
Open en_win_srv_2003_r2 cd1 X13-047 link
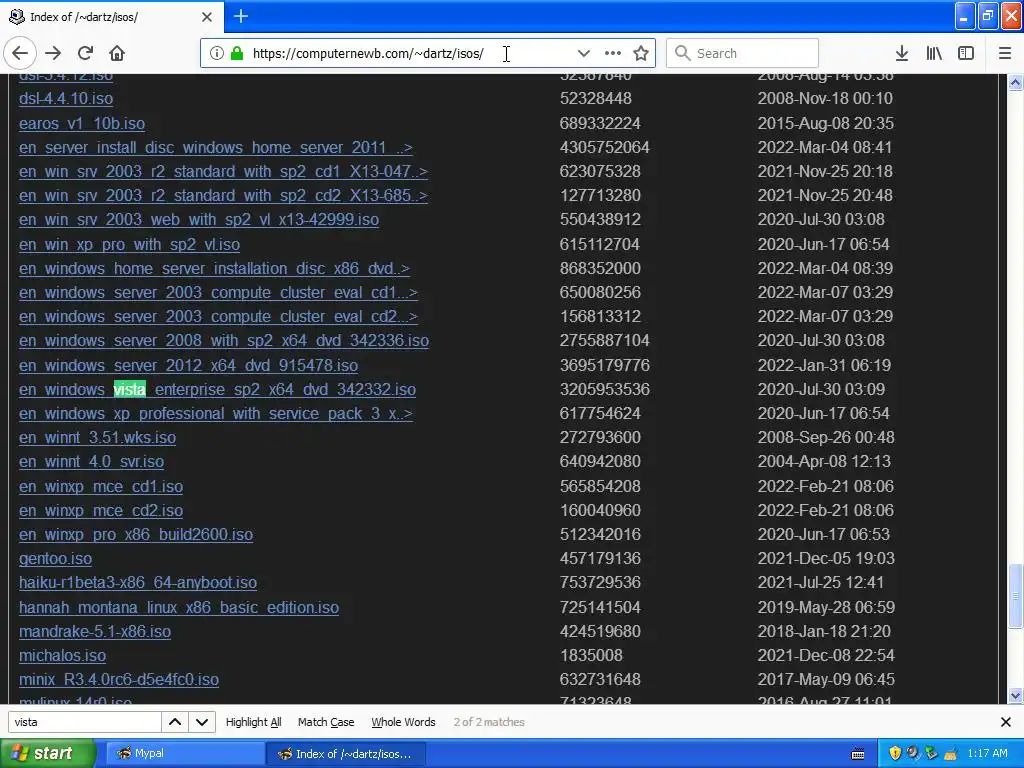(223, 172)
